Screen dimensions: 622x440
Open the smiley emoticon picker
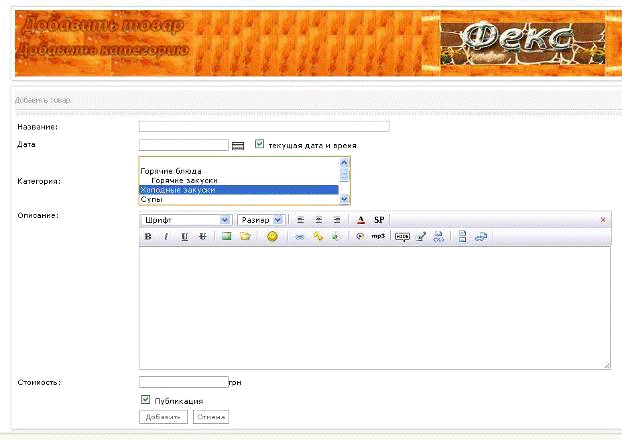pos(272,237)
